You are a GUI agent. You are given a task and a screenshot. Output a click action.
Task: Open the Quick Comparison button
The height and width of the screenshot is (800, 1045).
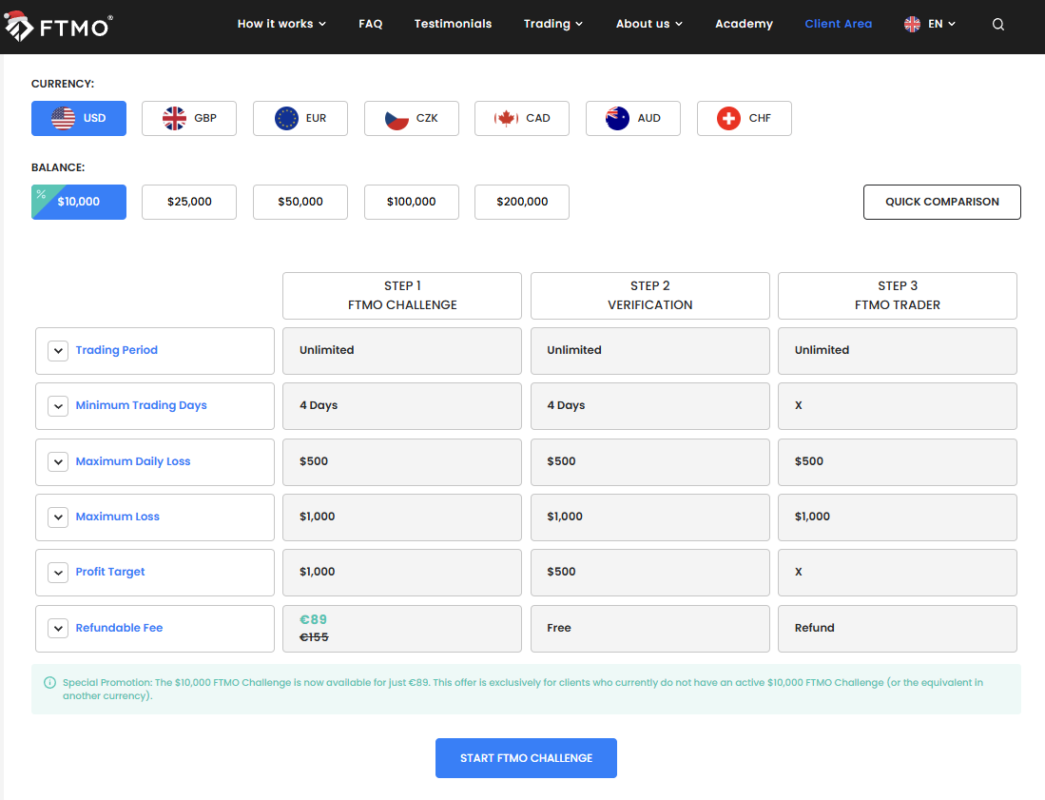(942, 202)
